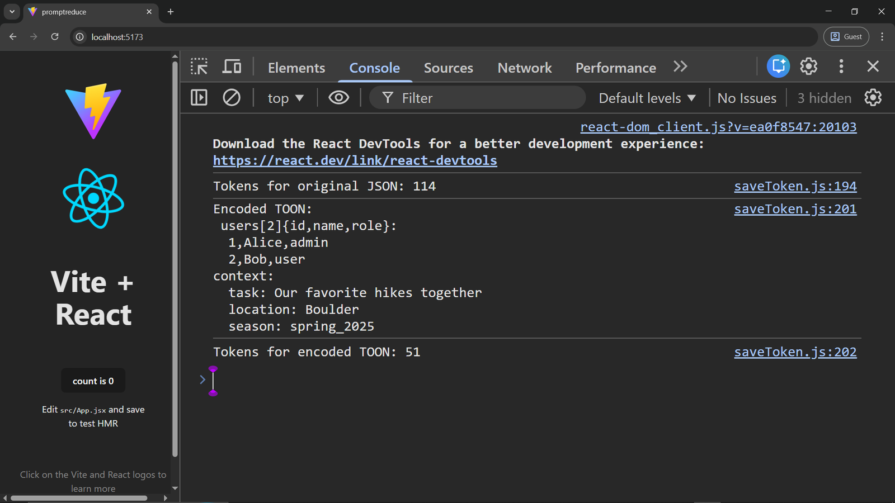895x503 pixels.
Task: Open the react.dev react-devtools link
Action: click(354, 160)
